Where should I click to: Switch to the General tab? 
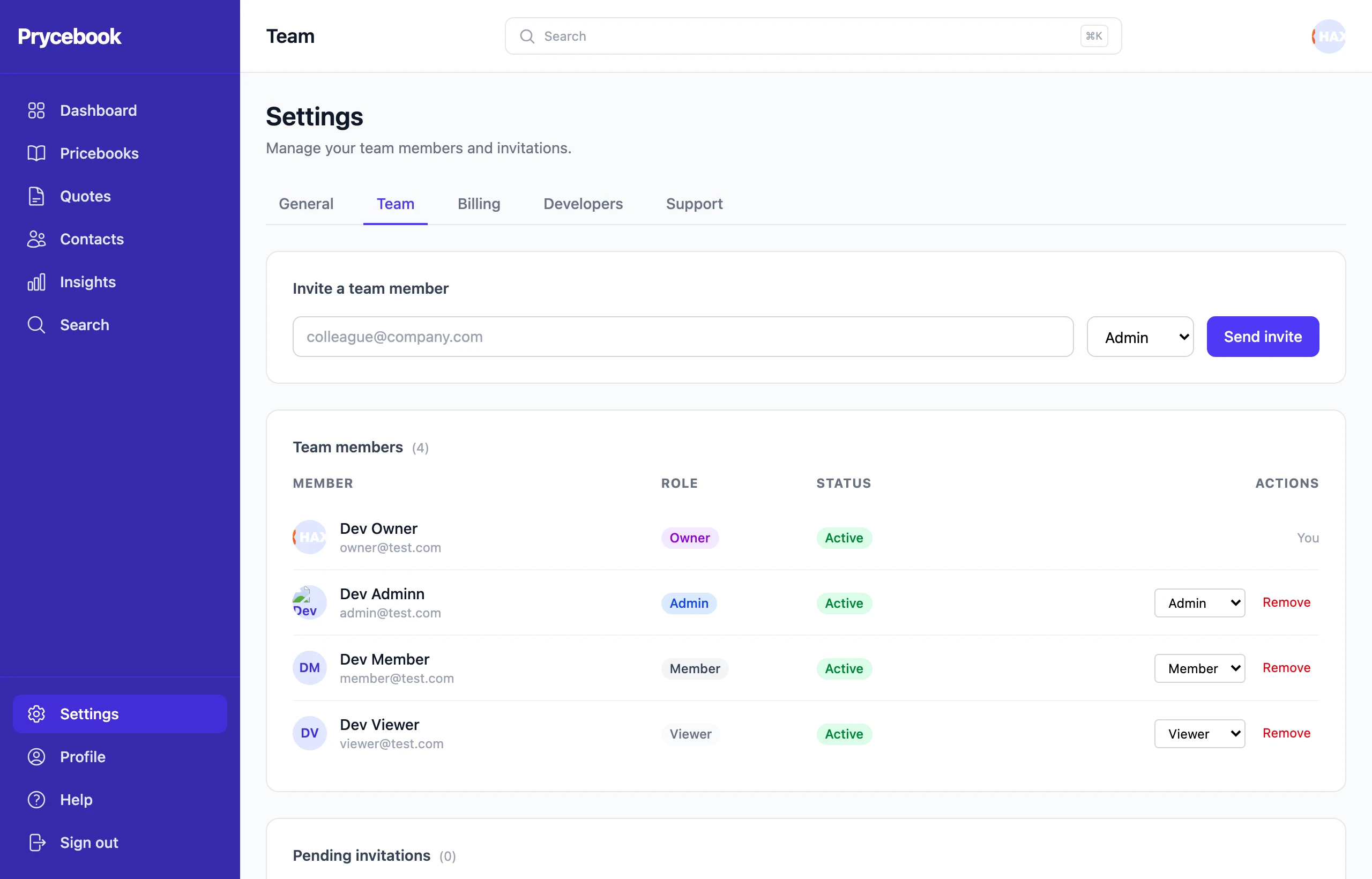(306, 203)
